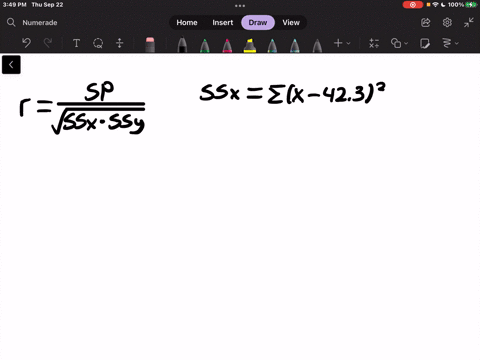Choose the Lasso Select tool
Viewport: 480px width, 360px height.
coord(98,43)
